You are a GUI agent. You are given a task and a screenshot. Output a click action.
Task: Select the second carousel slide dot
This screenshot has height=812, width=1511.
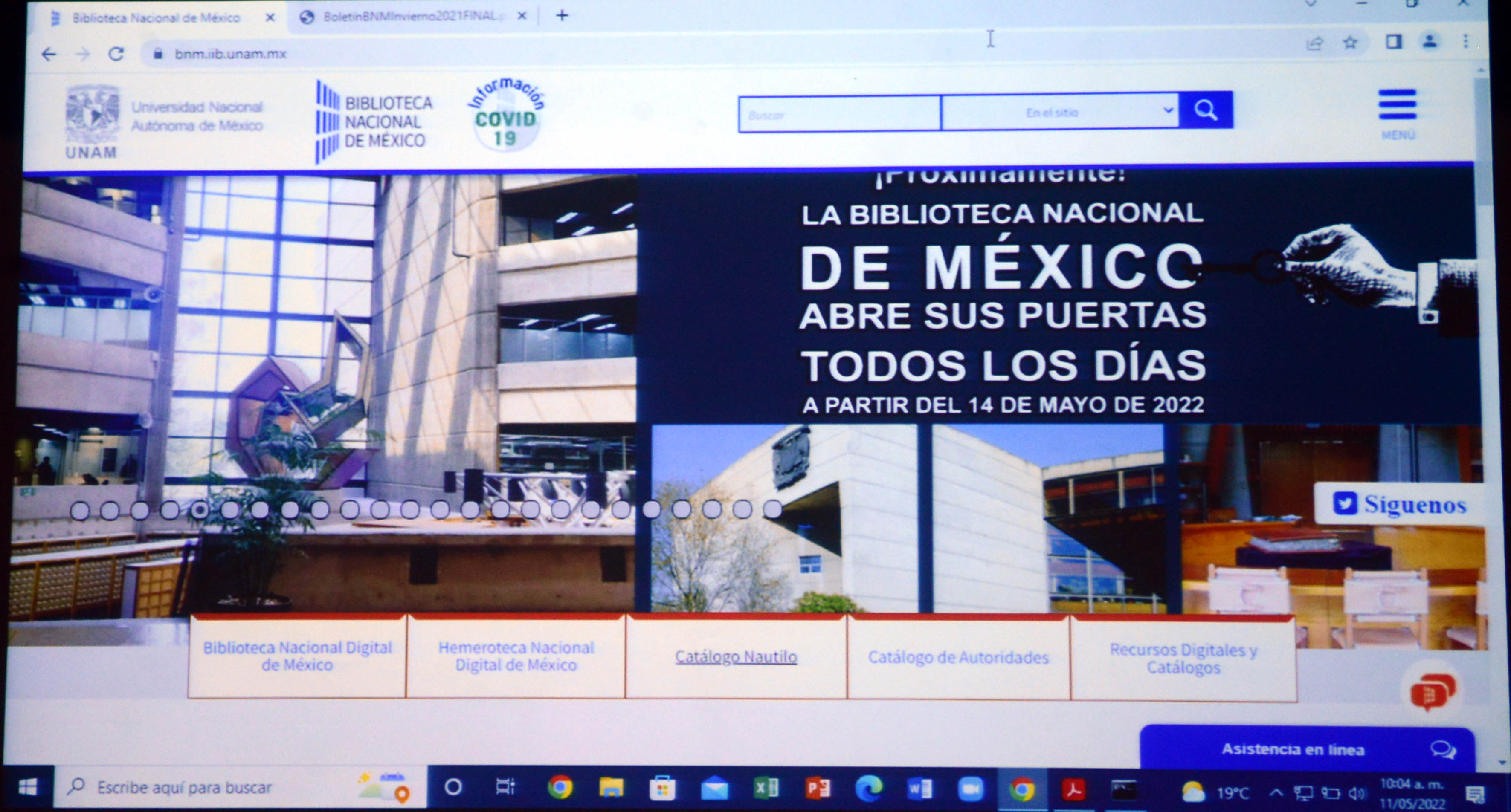(x=110, y=511)
